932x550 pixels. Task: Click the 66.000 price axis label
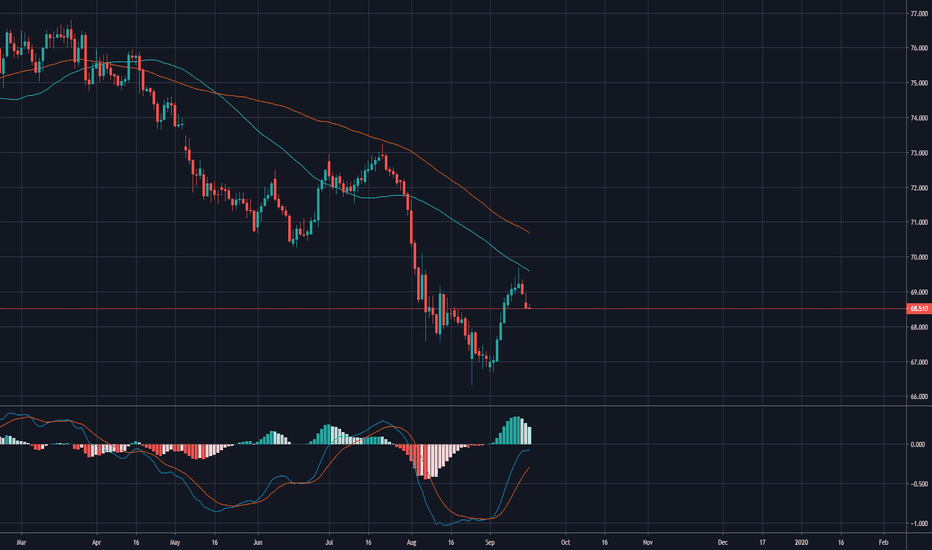[x=918, y=397]
